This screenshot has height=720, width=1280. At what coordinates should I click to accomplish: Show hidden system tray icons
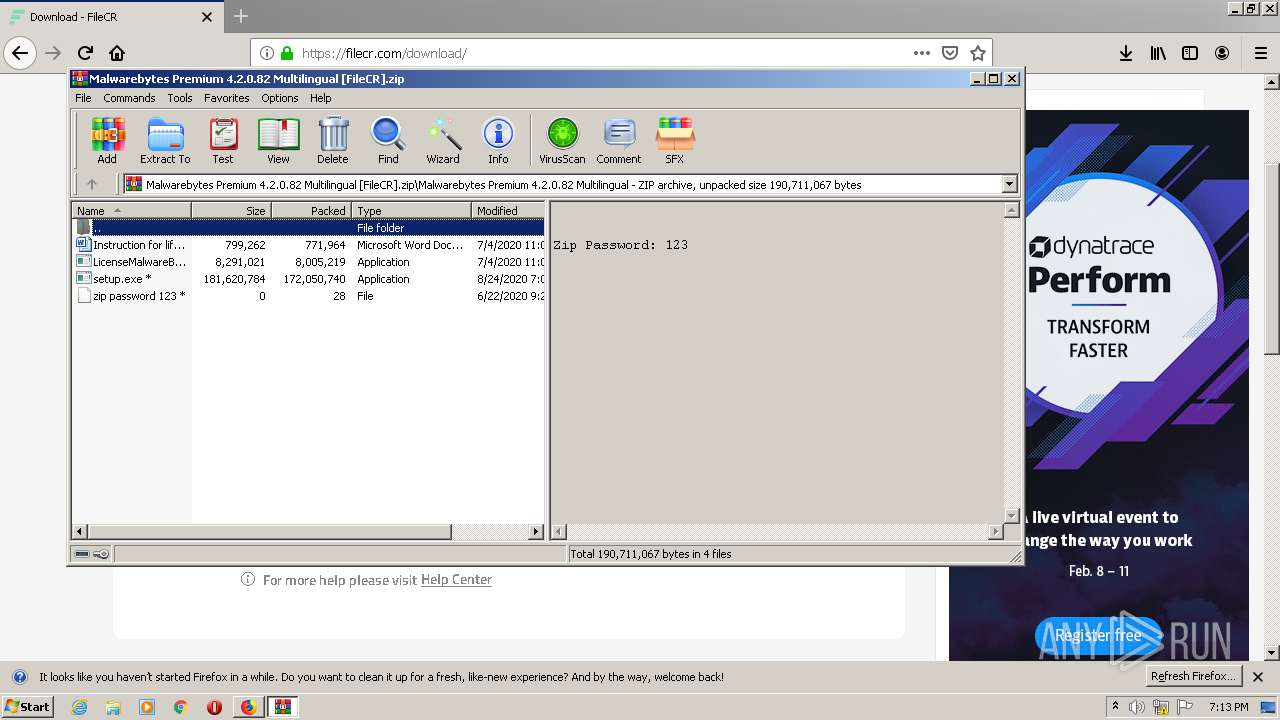click(1115, 707)
